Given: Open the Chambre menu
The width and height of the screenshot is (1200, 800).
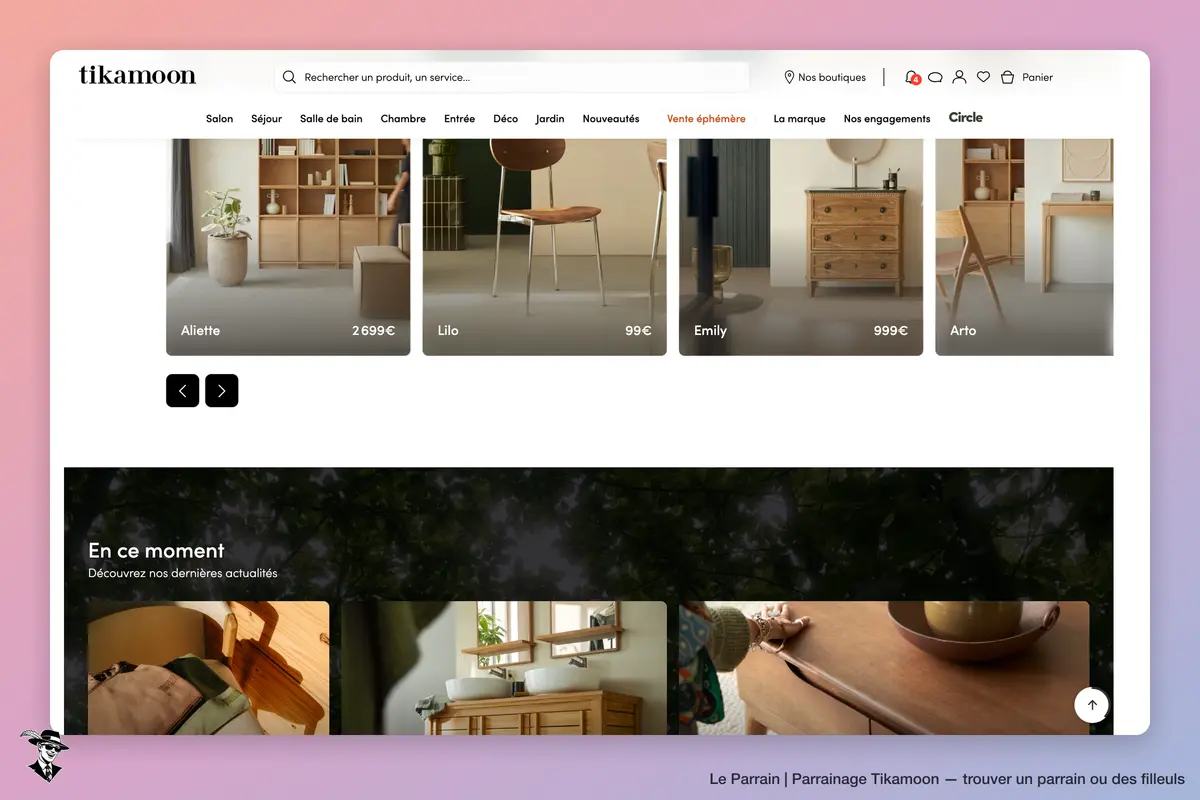Looking at the screenshot, I should point(403,119).
